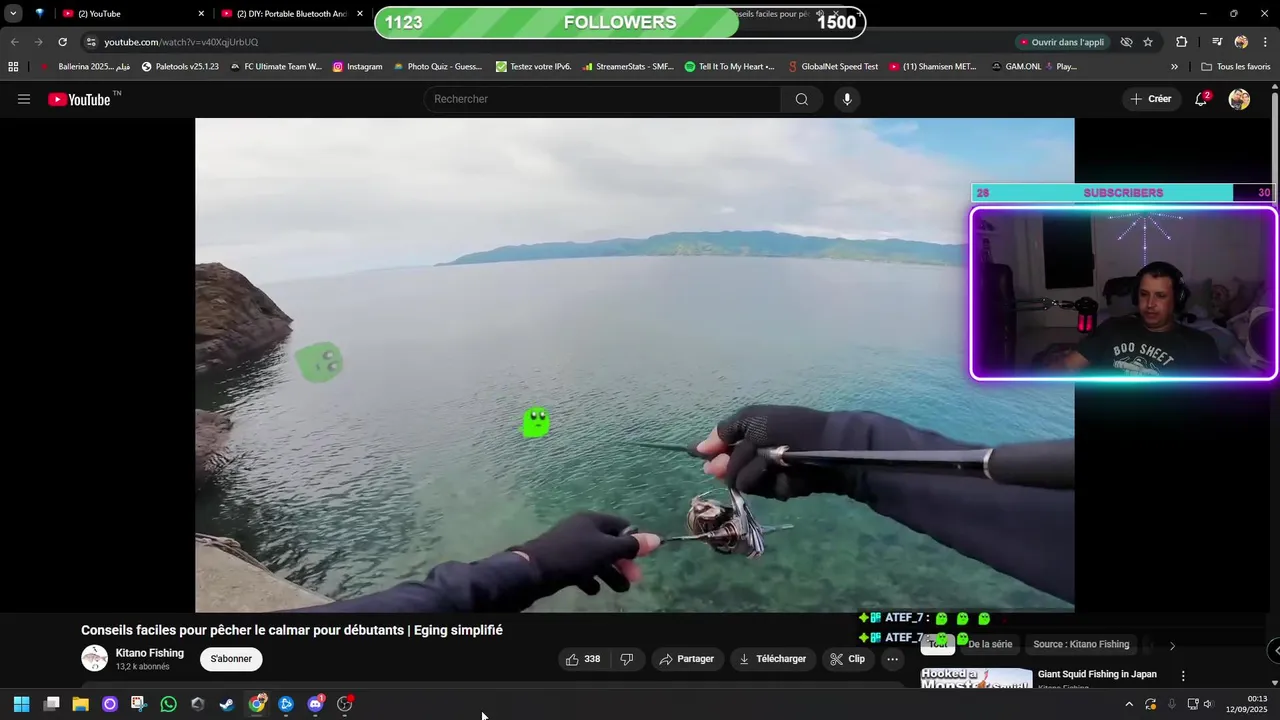Open the FC Ultimate Team bookmark

pyautogui.click(x=276, y=67)
